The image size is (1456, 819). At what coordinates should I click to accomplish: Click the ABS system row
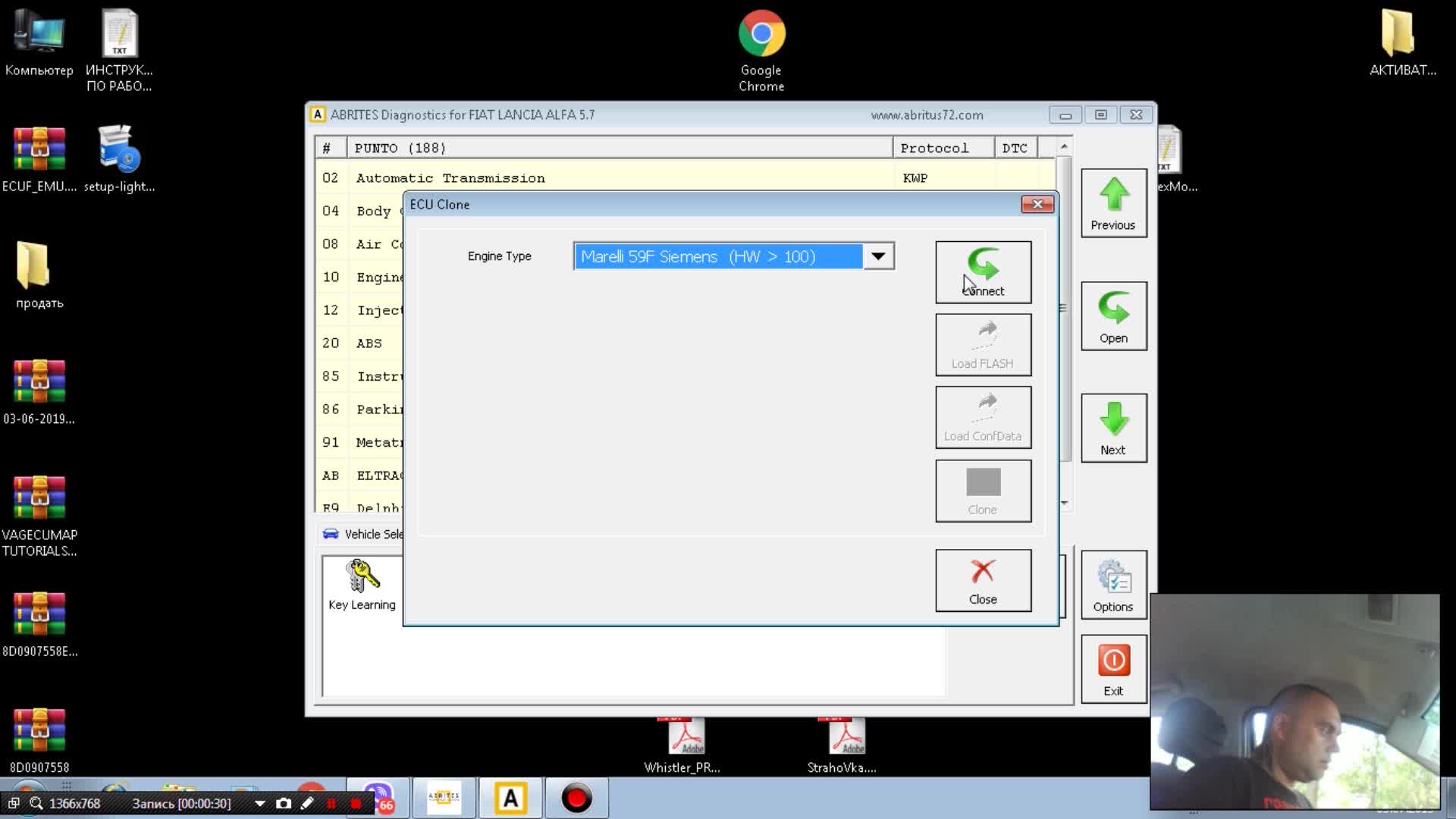click(x=369, y=343)
